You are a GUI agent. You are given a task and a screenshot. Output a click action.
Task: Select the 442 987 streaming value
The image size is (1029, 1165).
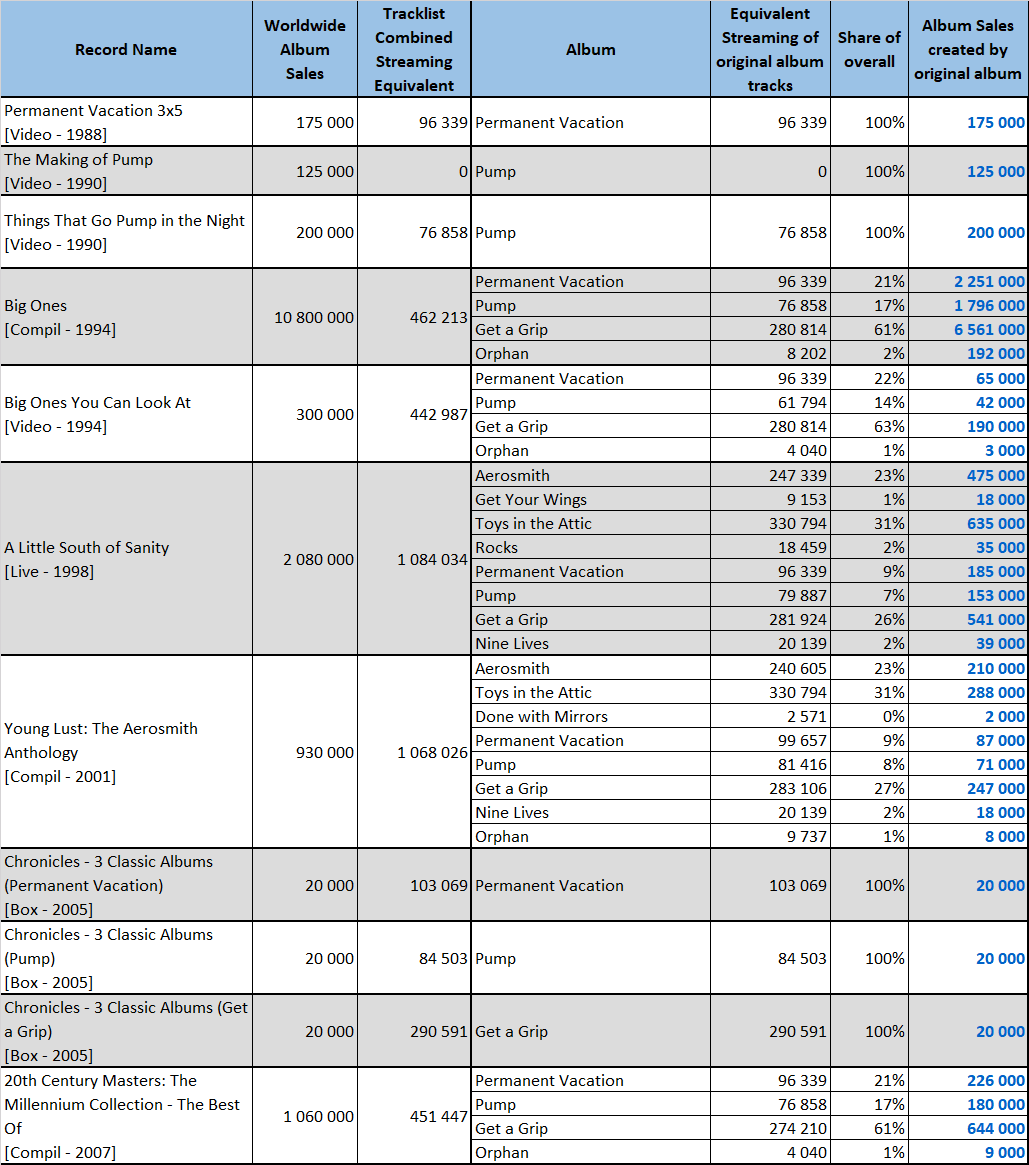pos(439,415)
